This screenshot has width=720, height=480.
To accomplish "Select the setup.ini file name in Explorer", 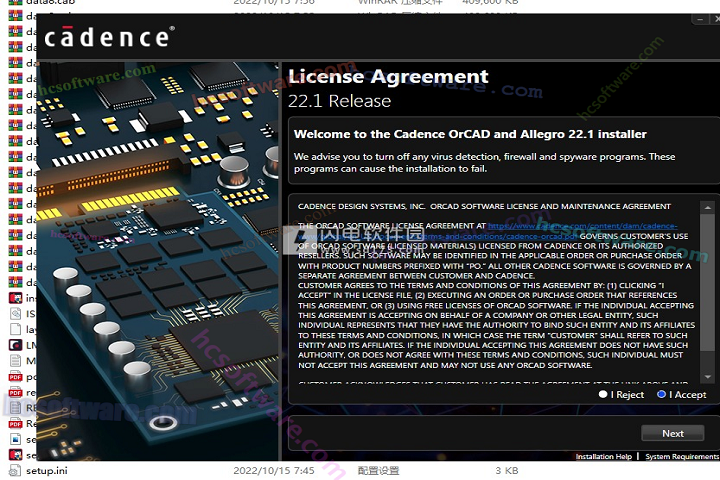I will point(46,471).
